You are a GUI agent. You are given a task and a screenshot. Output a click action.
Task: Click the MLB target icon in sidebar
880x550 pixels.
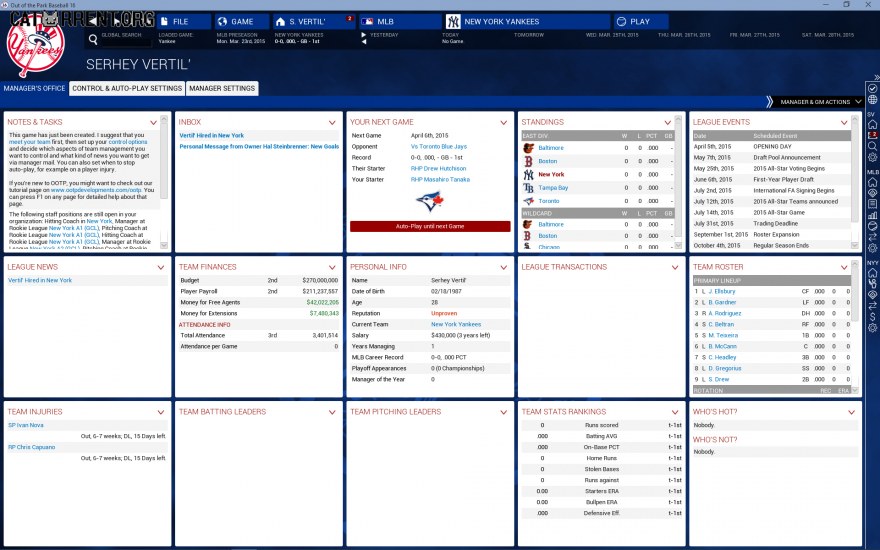(872, 192)
